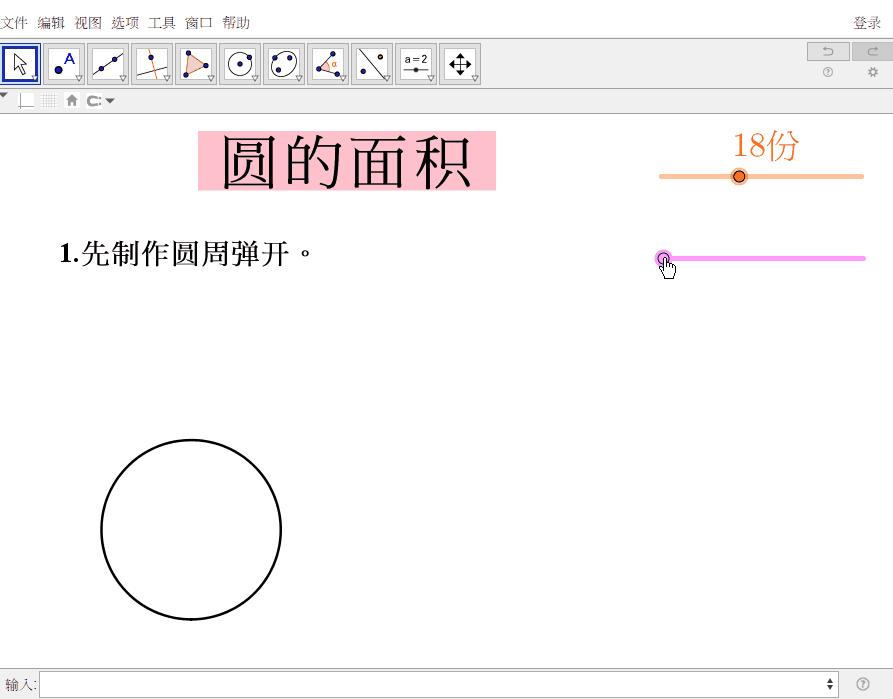Select the Line tool
The width and height of the screenshot is (893, 699).
pos(106,62)
